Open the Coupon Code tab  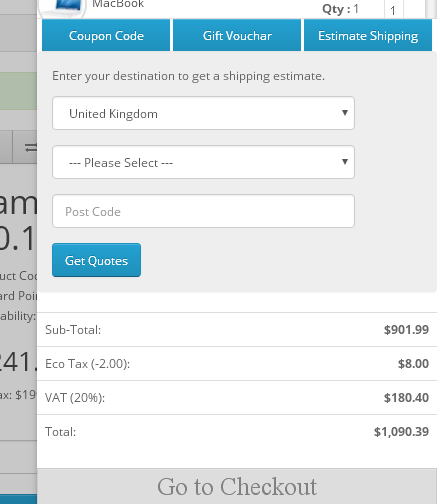pos(106,35)
